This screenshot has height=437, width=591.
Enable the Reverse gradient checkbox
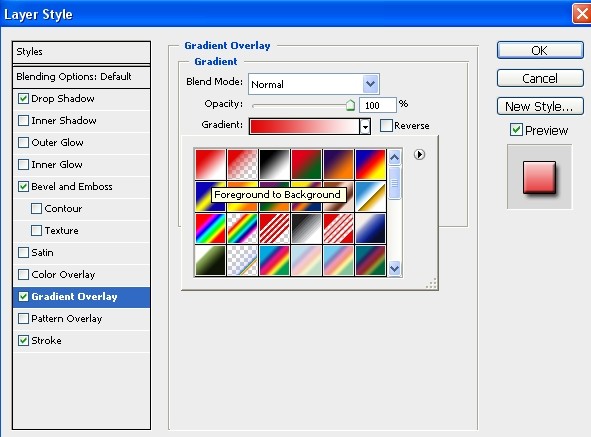(386, 125)
